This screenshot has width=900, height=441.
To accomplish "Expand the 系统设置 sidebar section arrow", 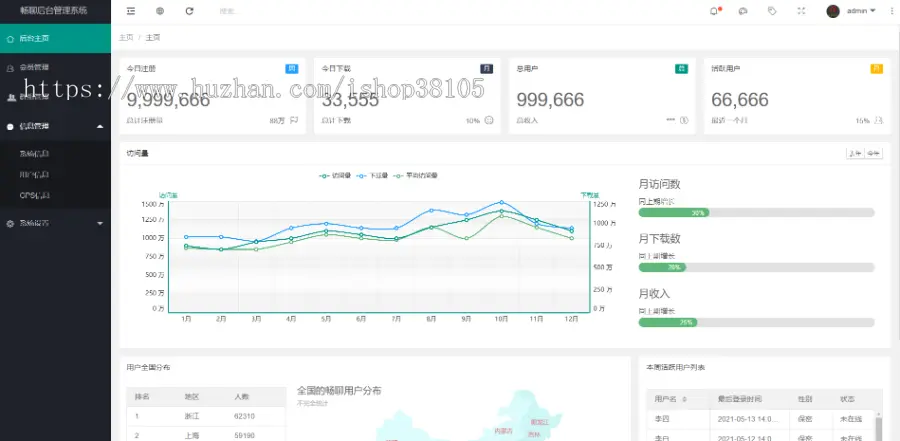I will 100,223.
